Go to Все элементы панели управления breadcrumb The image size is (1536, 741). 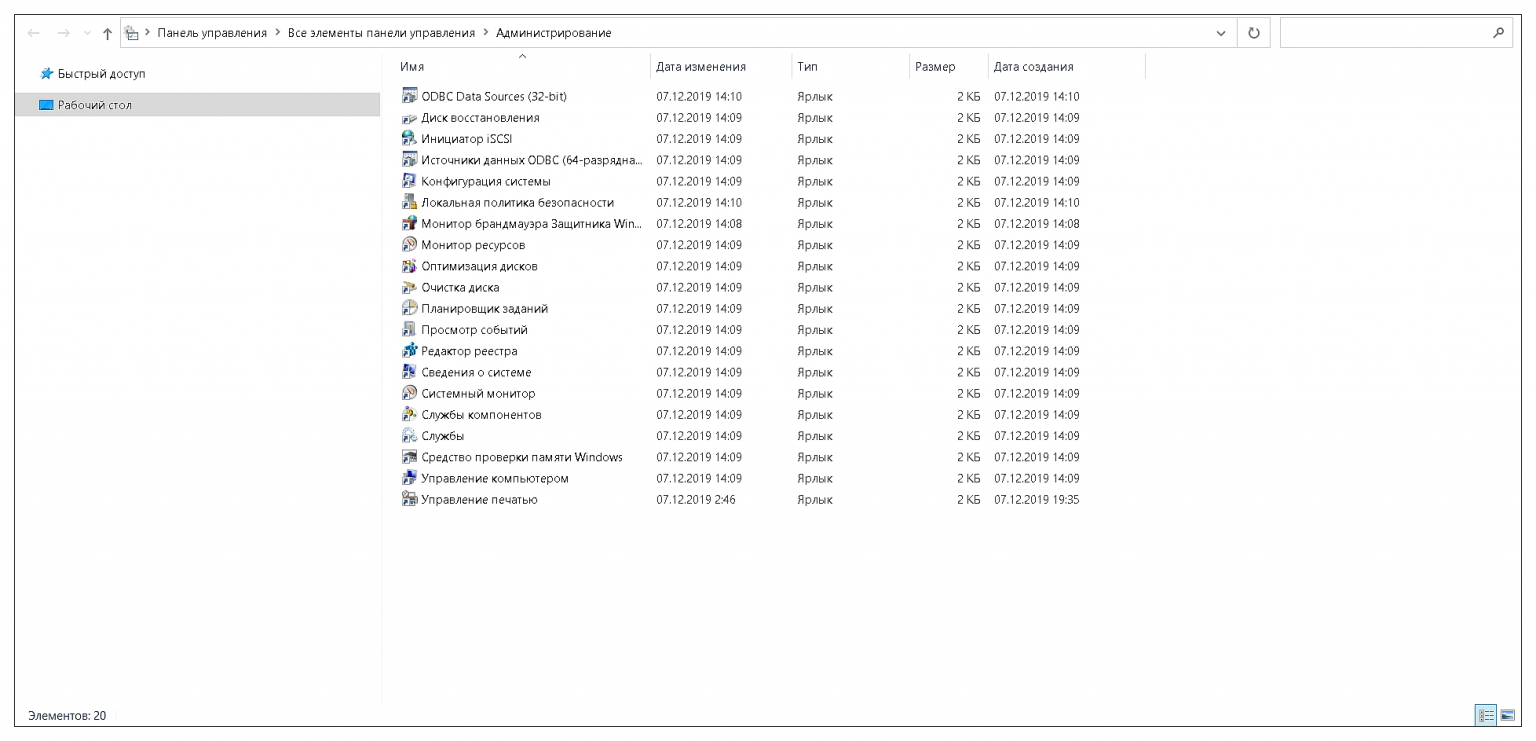coord(381,33)
